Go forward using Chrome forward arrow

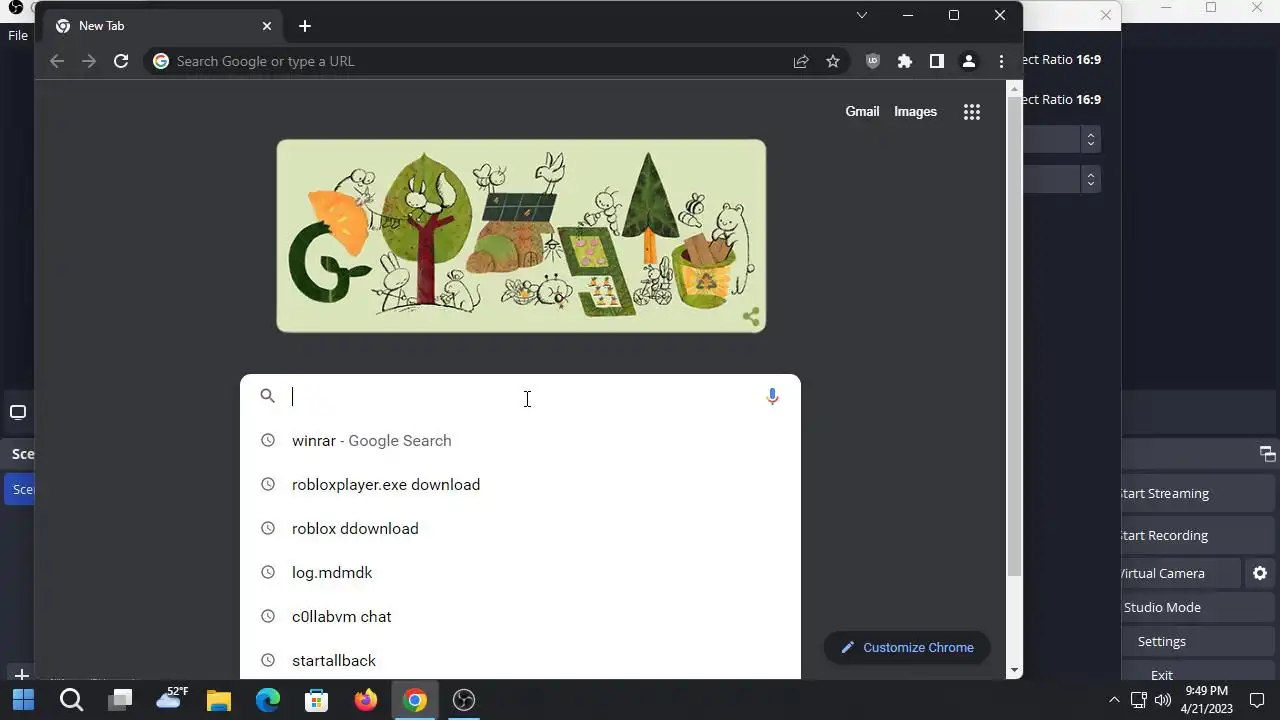click(89, 61)
